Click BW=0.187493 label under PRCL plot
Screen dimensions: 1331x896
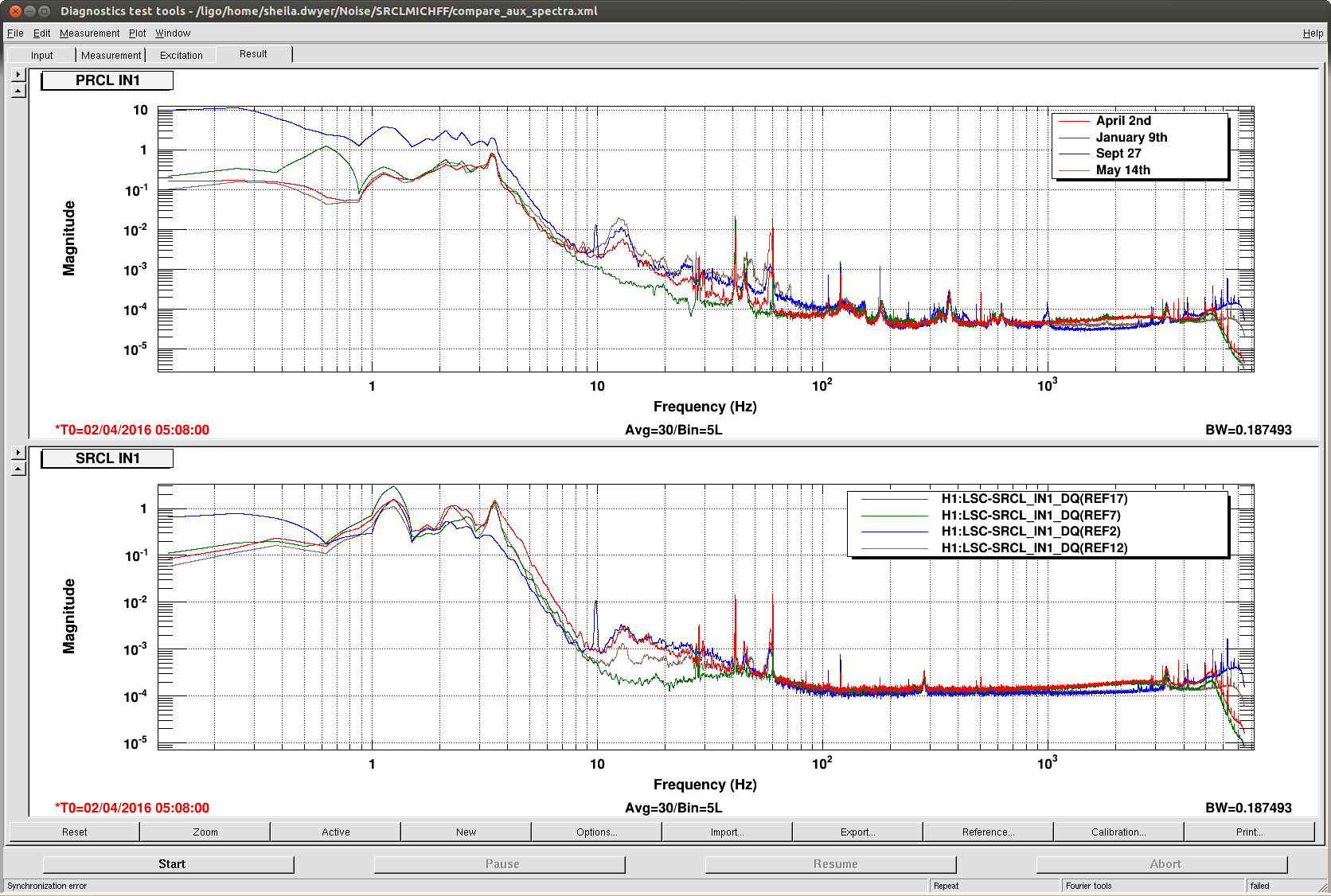click(1248, 430)
